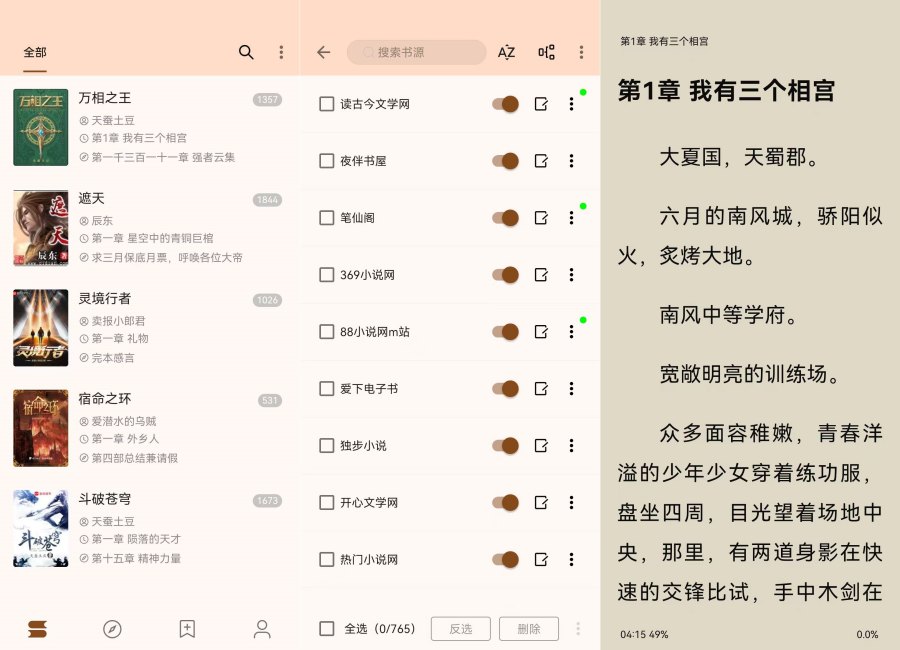Click the A-Z sort icon
The image size is (900, 650).
tap(507, 52)
